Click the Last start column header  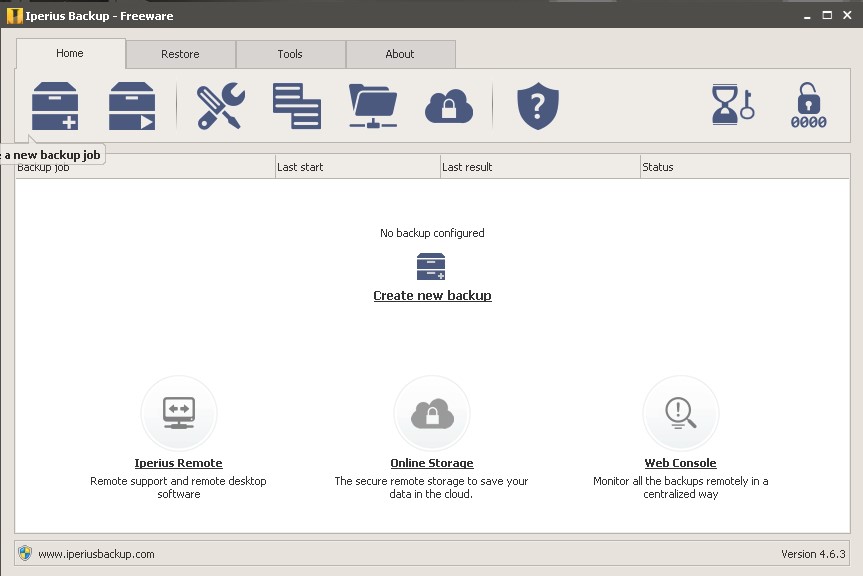pyautogui.click(x=301, y=167)
